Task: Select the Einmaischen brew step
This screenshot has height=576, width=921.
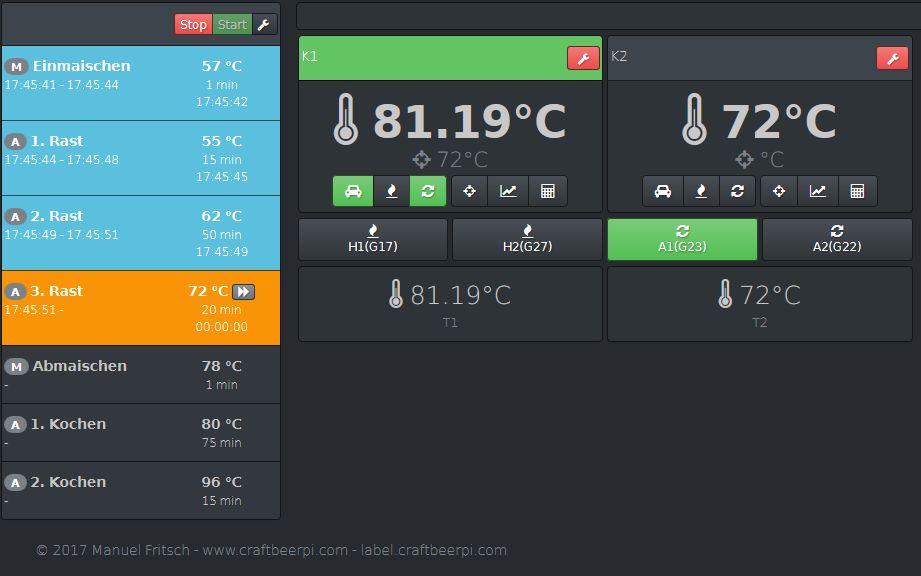Action: click(140, 83)
